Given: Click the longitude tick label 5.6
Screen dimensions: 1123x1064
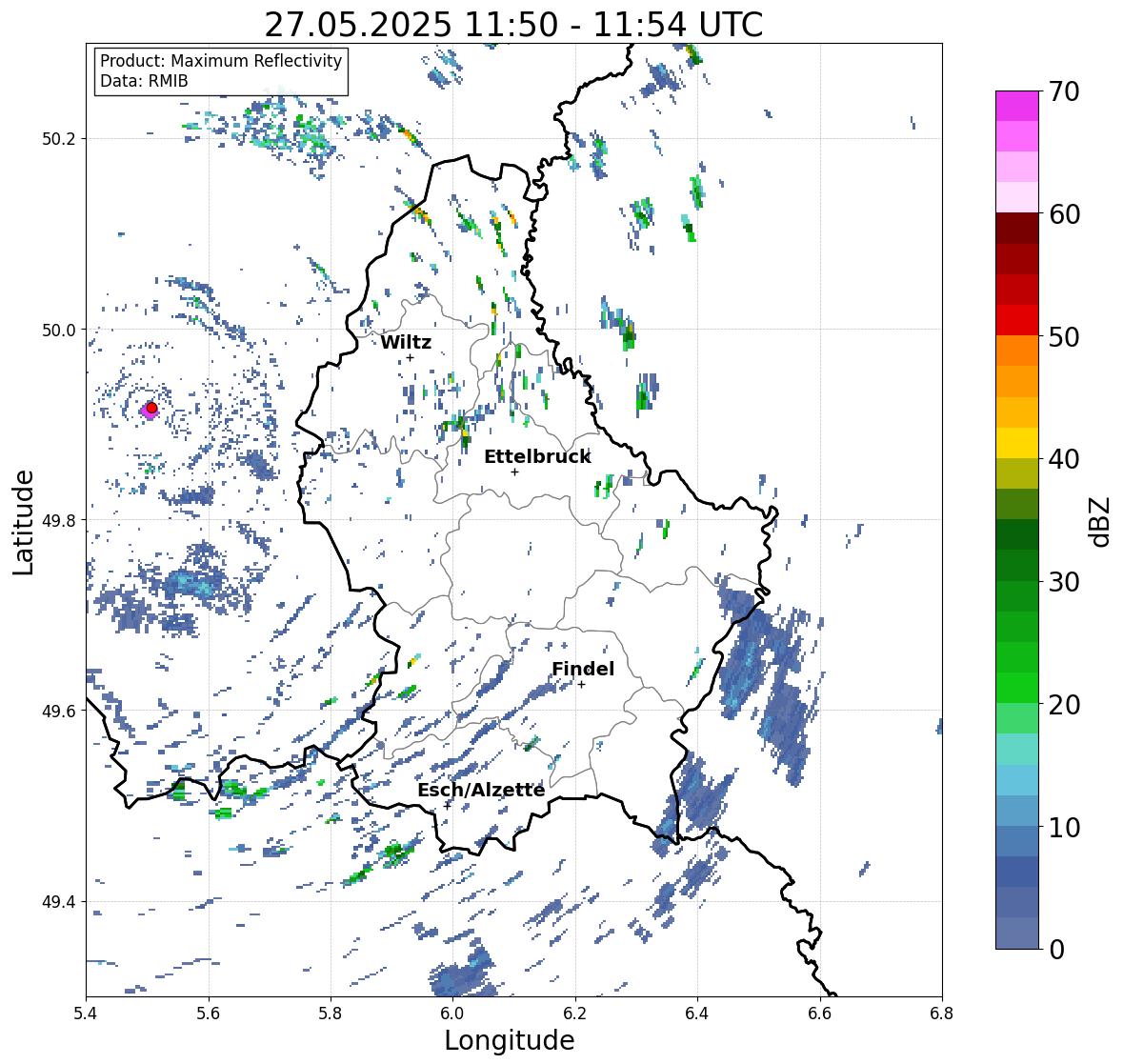Looking at the screenshot, I should click(x=209, y=1014).
